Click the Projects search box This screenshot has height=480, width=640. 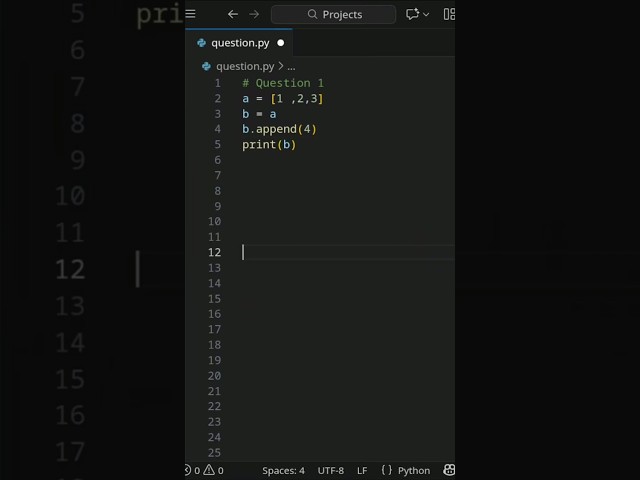[333, 15]
